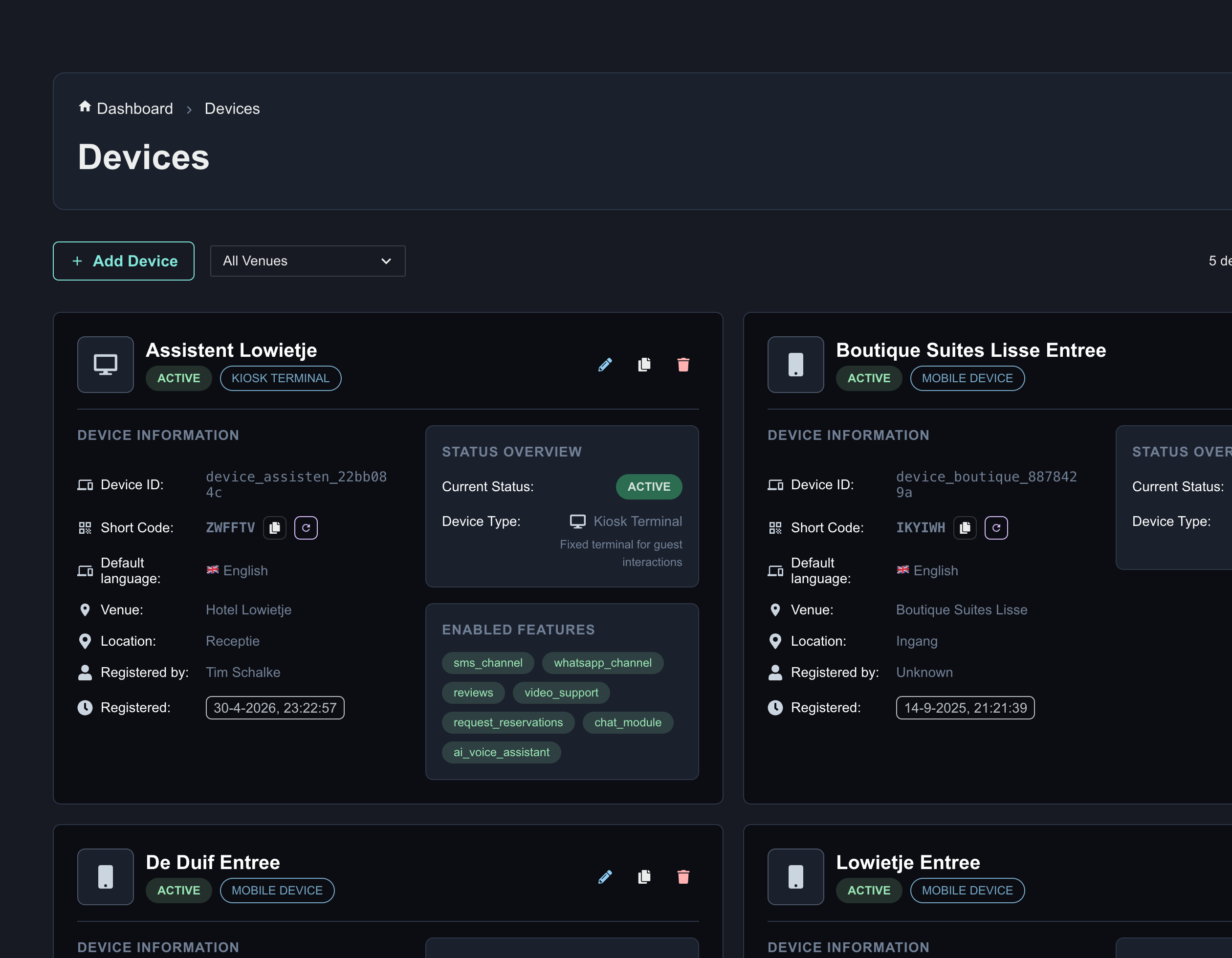Select the video_support feature tag
The image size is (1232, 958).
coord(561,693)
